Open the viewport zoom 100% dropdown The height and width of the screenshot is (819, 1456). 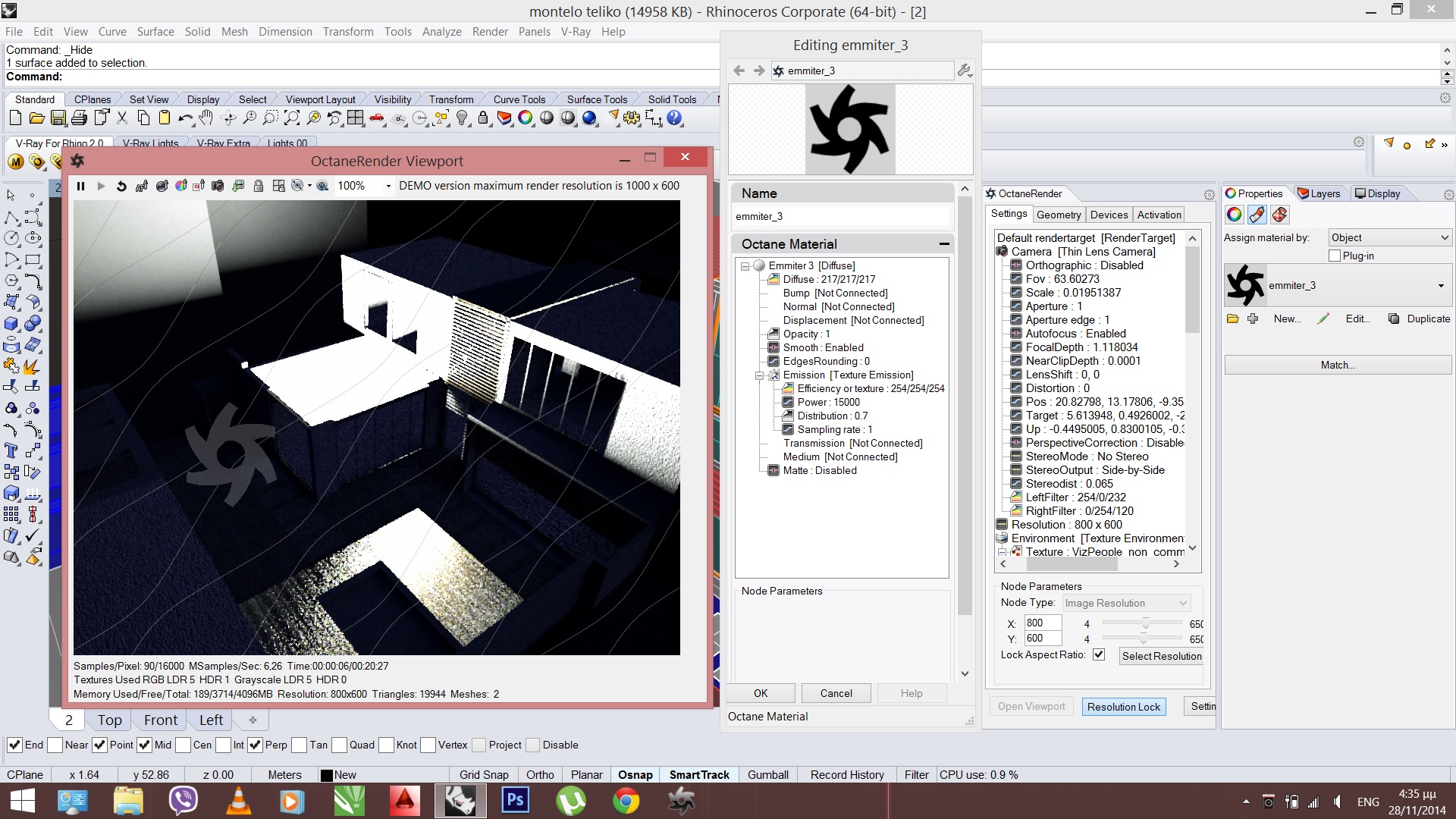click(x=388, y=186)
